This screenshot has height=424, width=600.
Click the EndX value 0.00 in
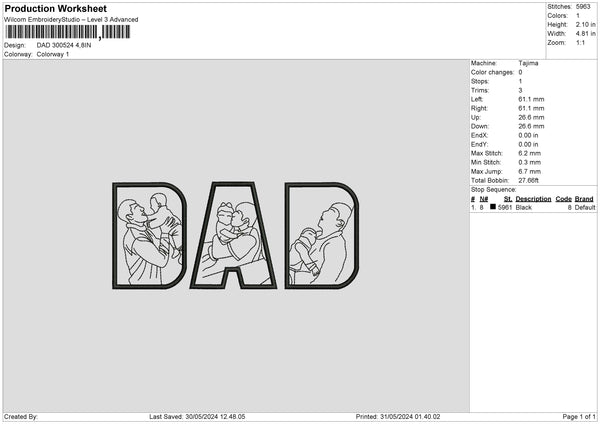[528, 135]
